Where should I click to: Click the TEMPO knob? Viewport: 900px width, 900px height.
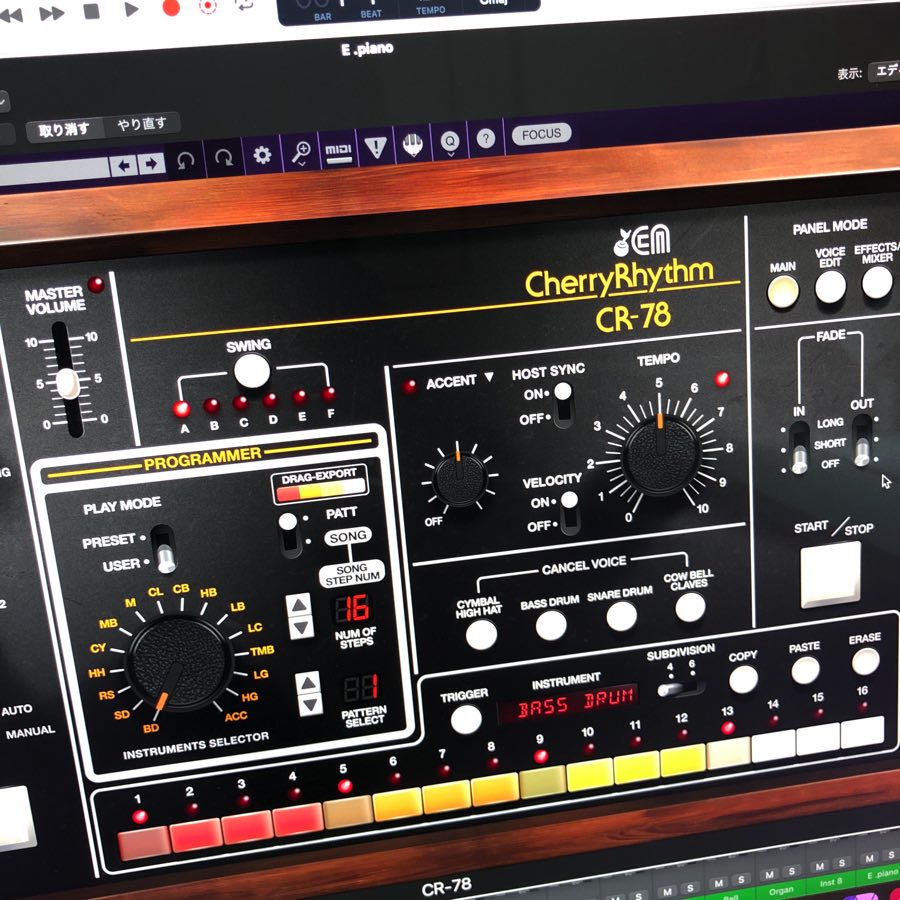pos(662,455)
